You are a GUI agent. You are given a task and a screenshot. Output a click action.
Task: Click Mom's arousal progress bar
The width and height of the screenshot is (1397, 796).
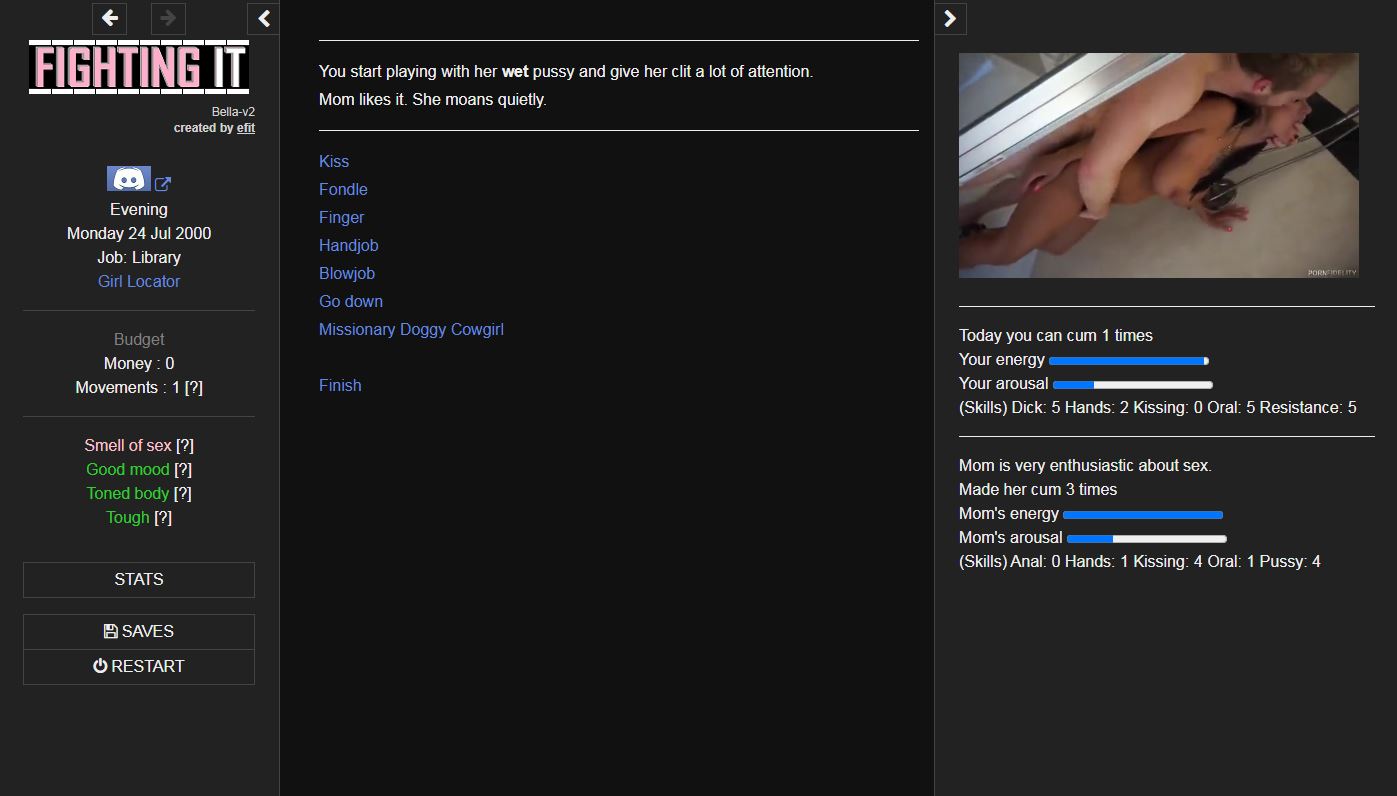(x=1148, y=538)
